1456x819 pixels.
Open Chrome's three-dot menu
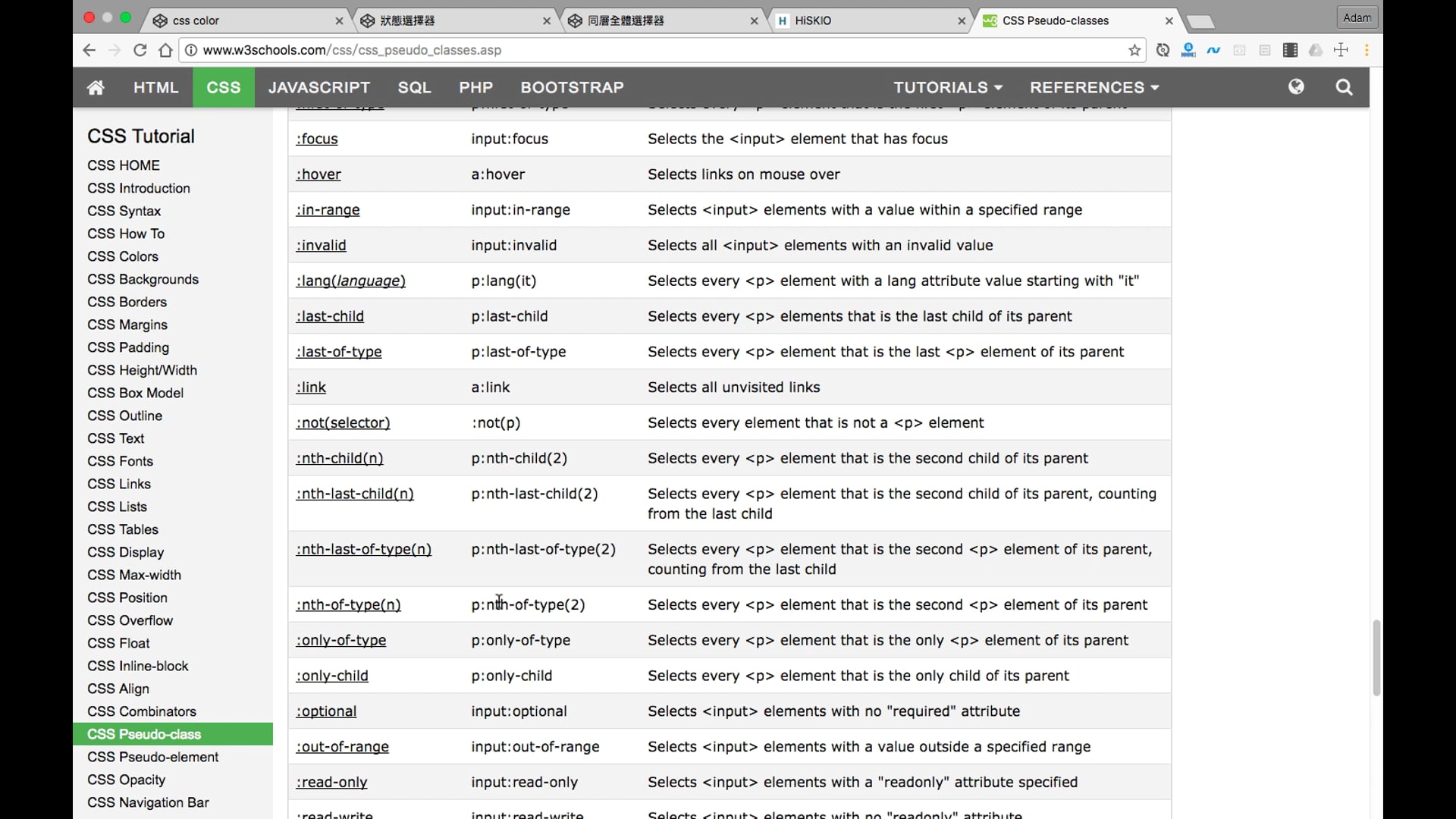click(1367, 50)
